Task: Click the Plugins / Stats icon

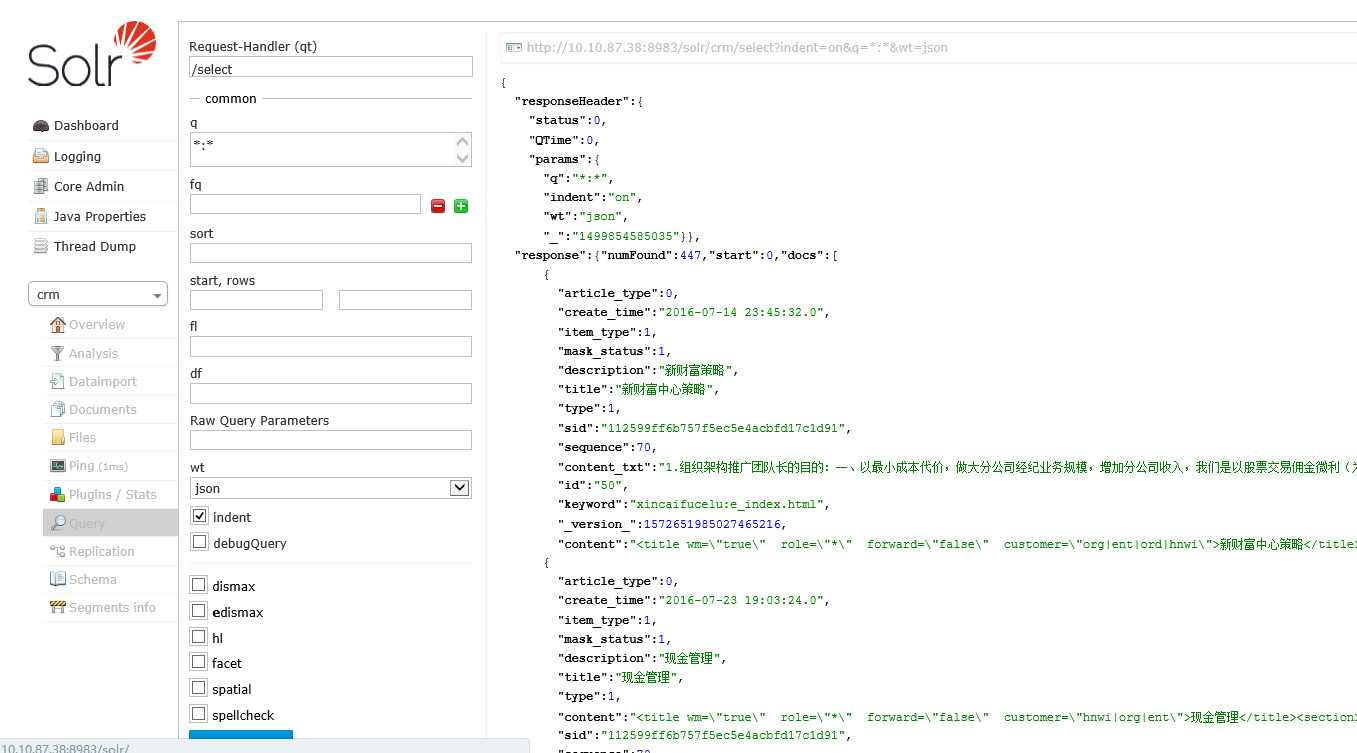Action: click(58, 494)
